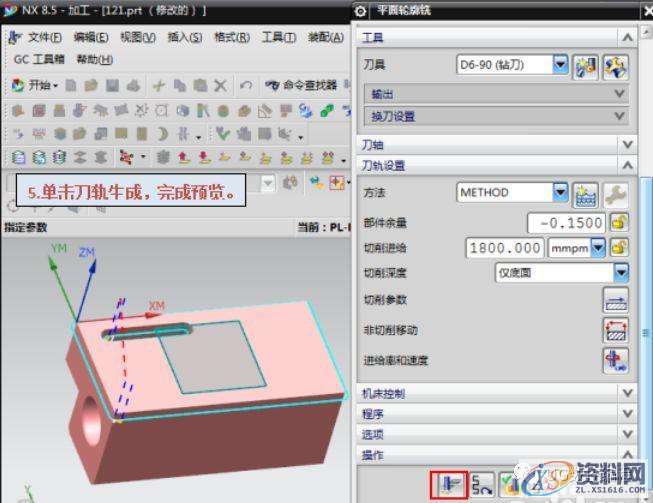Image resolution: width=653 pixels, height=503 pixels.
Task: Click the new file icon
Action: (x=71, y=86)
